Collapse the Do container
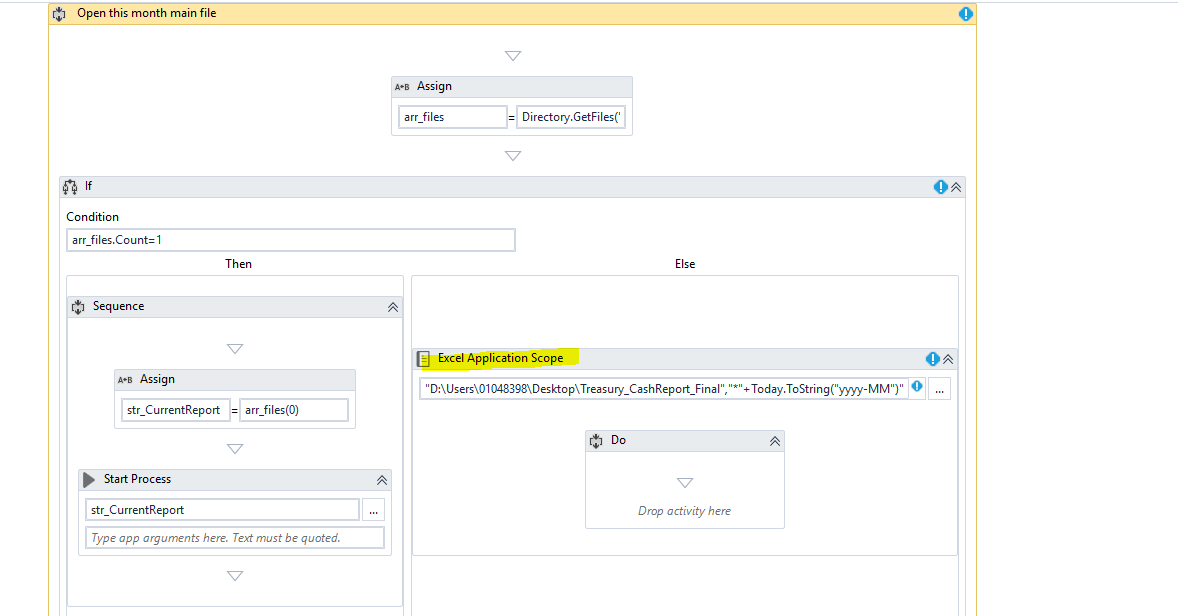1178x616 pixels. click(x=774, y=440)
